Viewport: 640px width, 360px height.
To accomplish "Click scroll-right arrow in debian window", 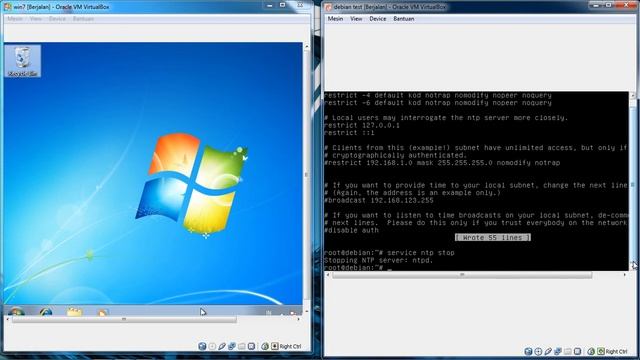I will click(625, 275).
